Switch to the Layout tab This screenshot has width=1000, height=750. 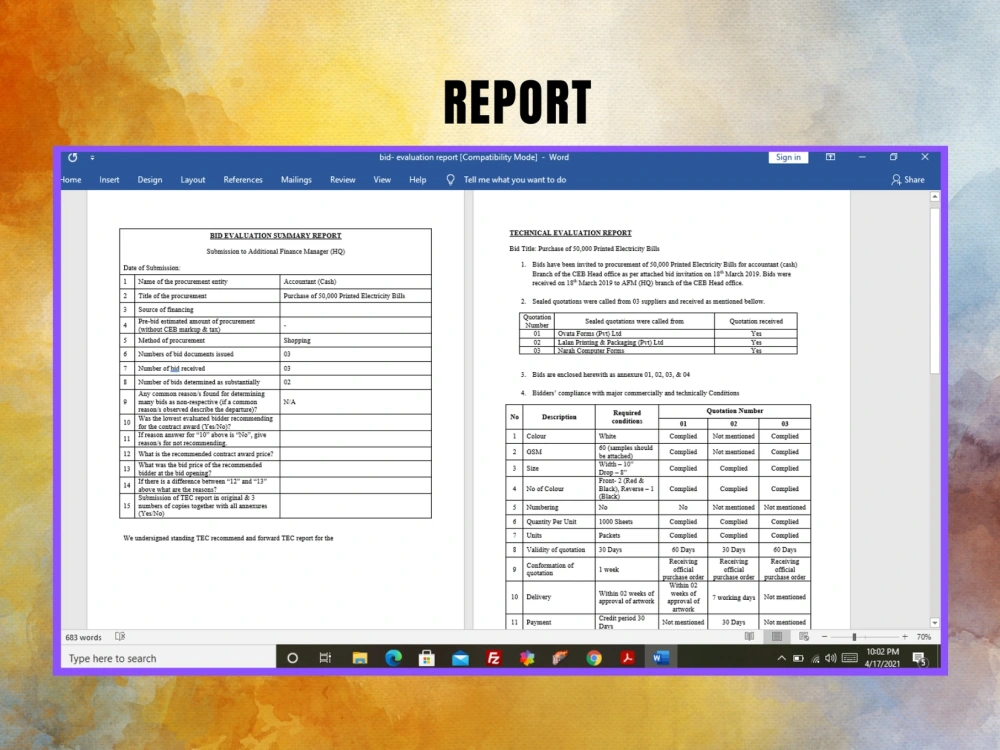(x=193, y=180)
